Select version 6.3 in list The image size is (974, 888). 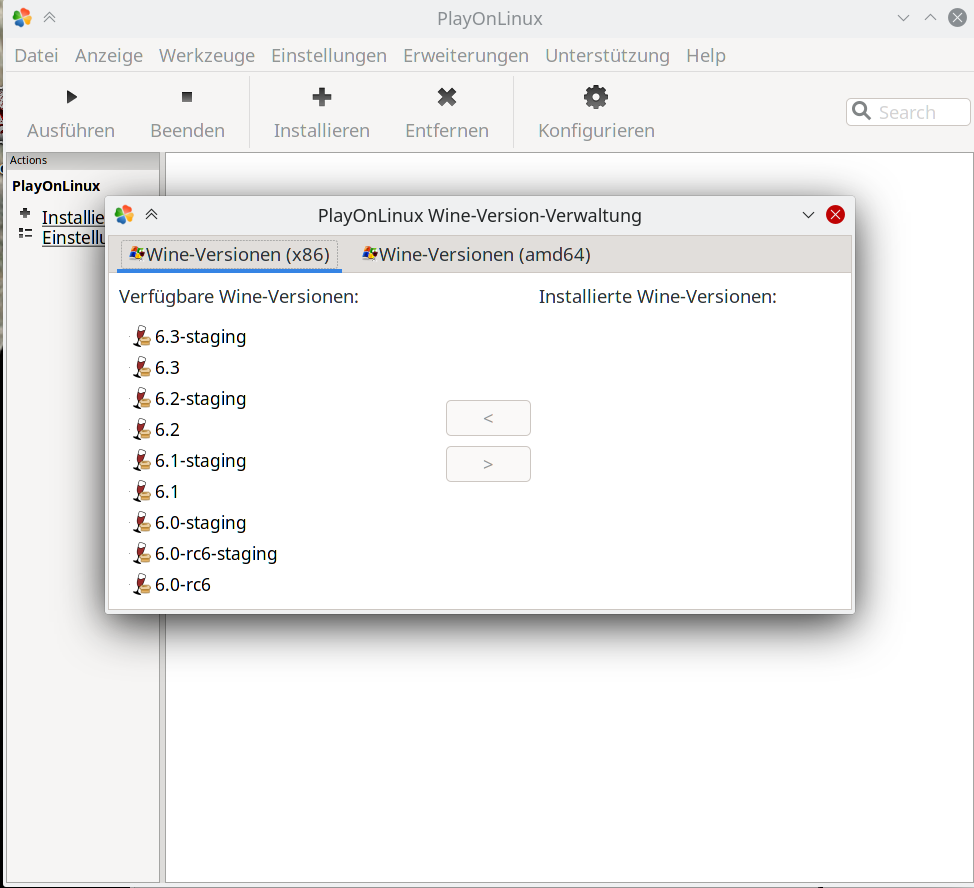(x=167, y=368)
